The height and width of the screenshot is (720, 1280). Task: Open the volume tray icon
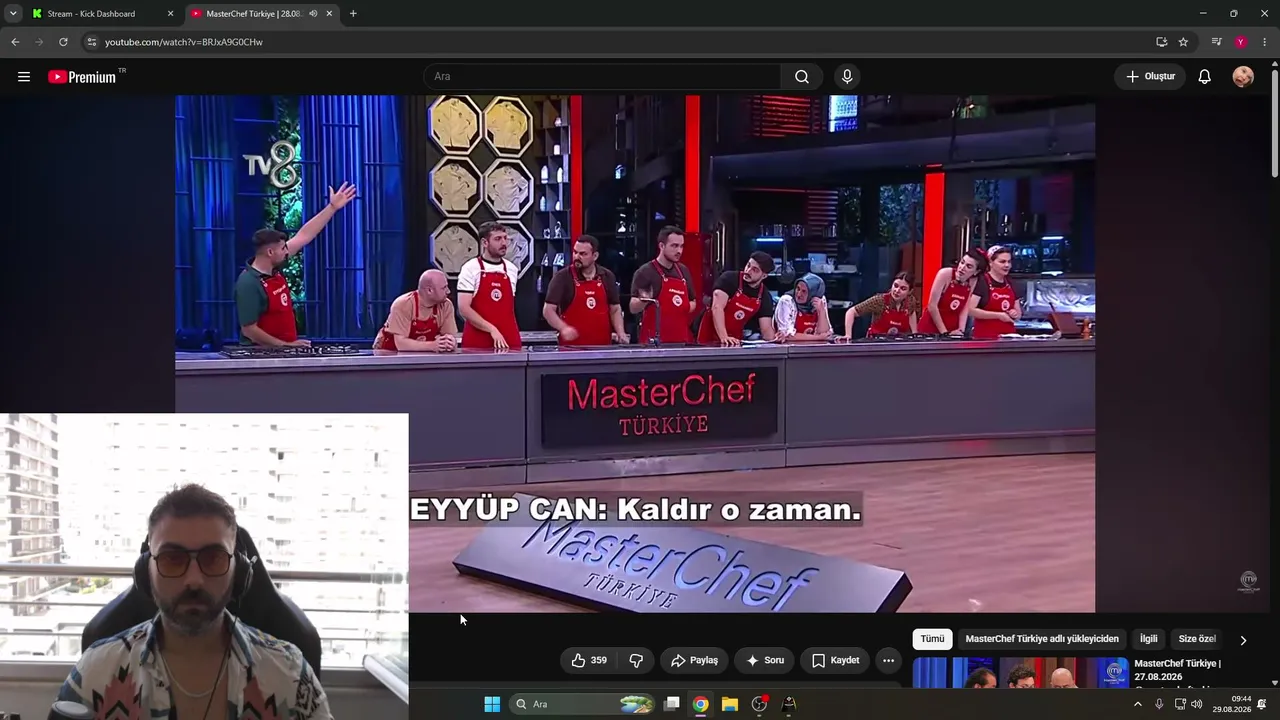(x=1197, y=704)
